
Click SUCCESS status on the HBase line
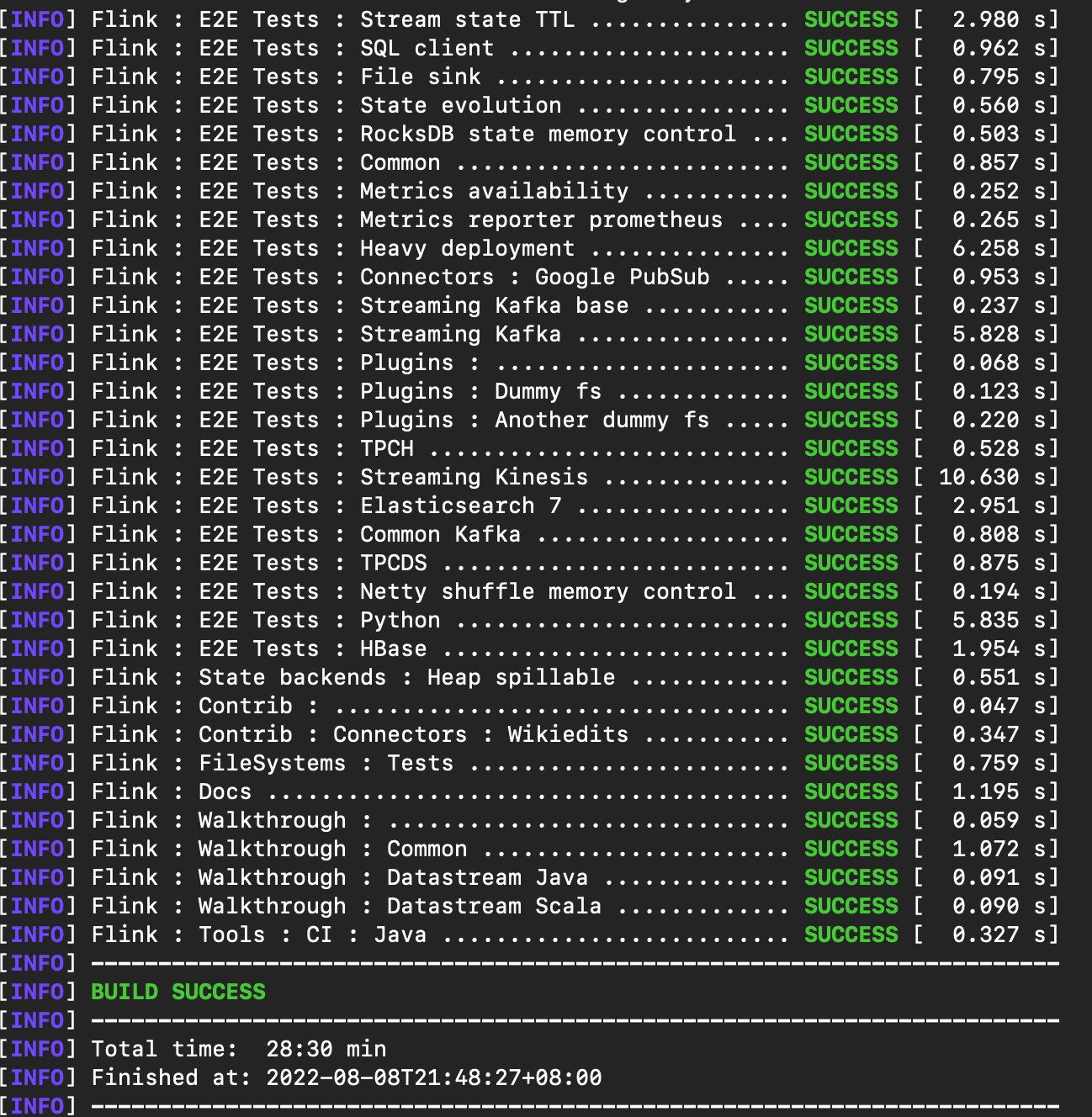(x=851, y=648)
